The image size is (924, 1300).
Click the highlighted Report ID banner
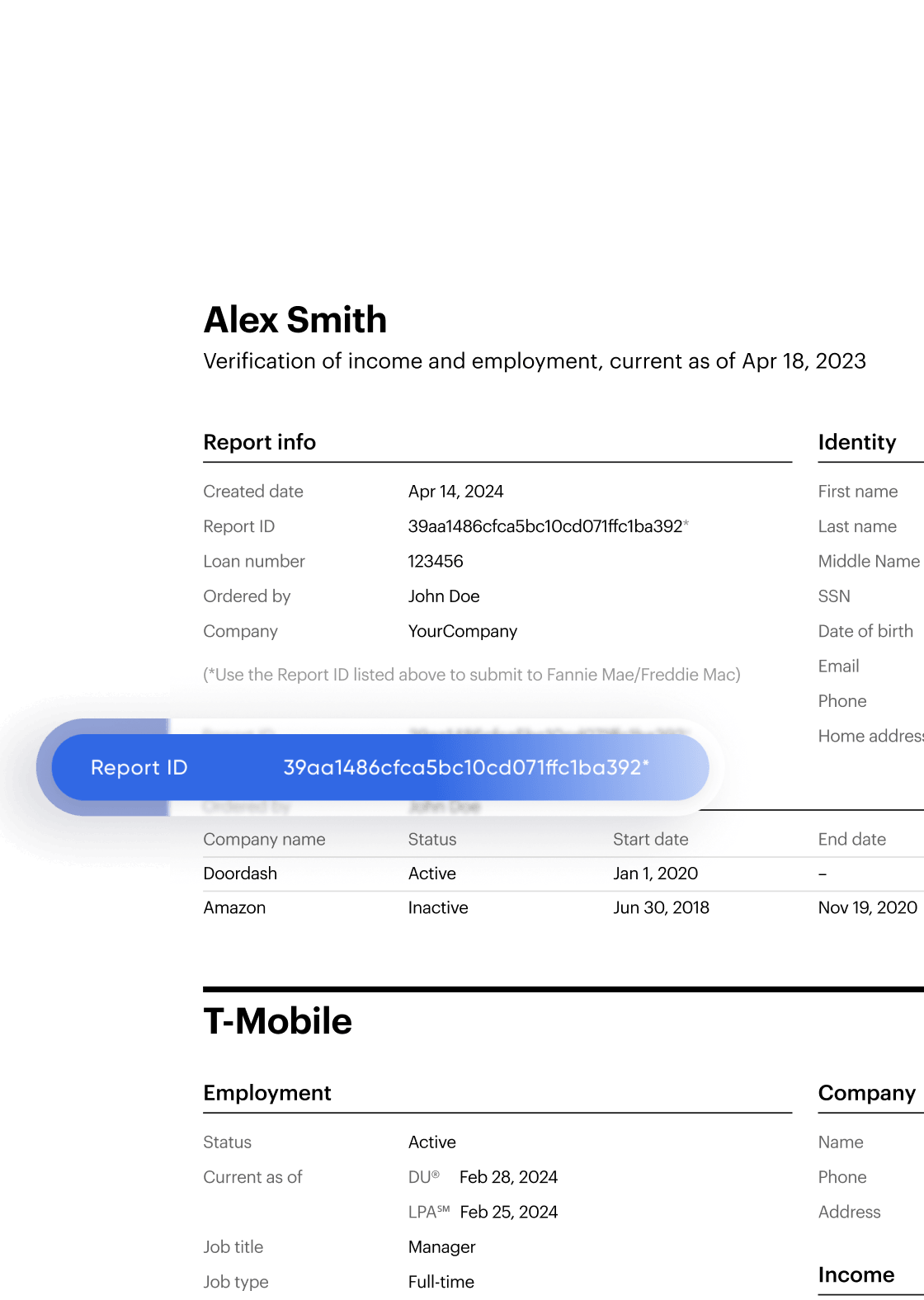pos(380,767)
